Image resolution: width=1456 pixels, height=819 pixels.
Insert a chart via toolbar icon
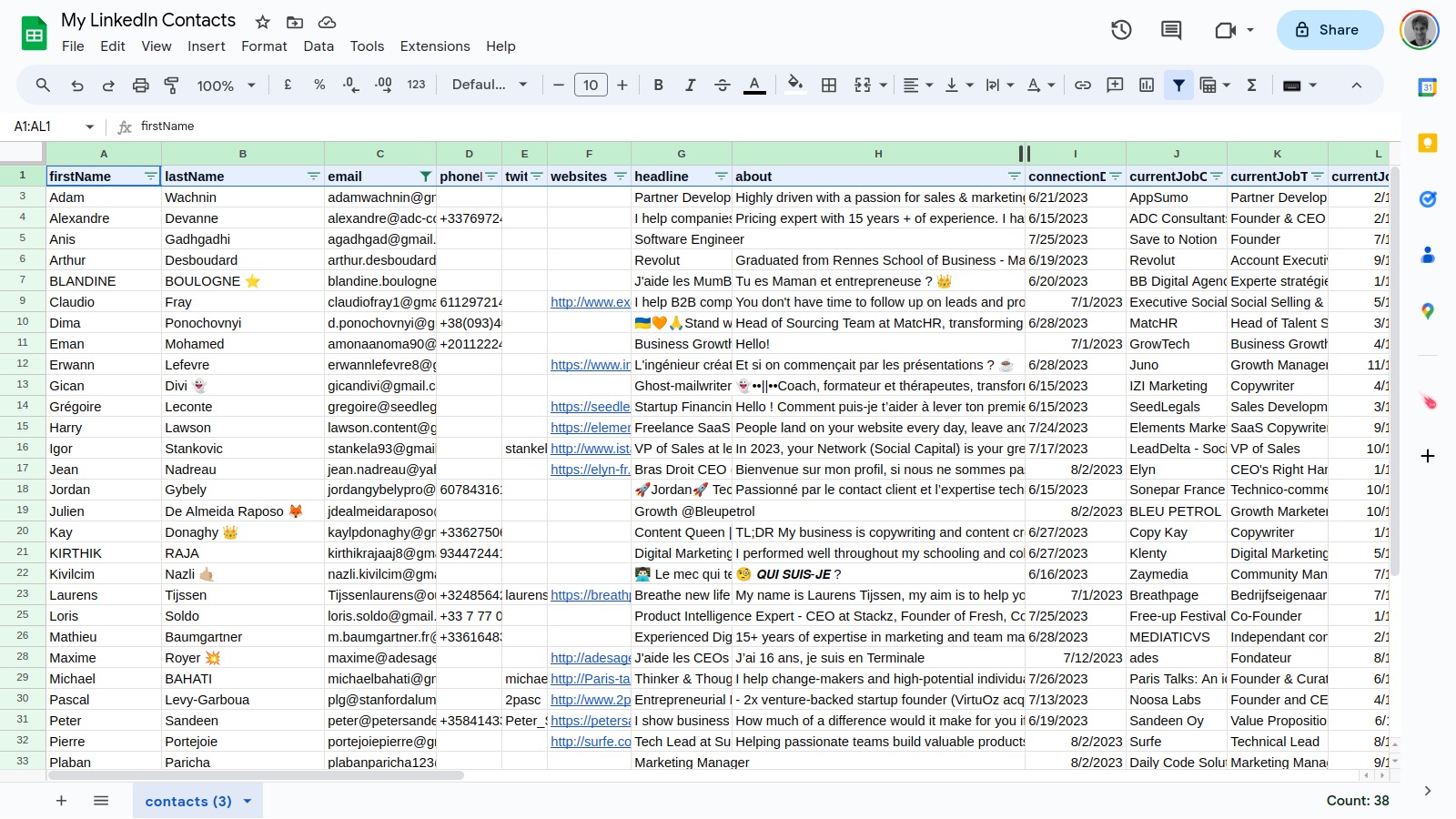click(1147, 85)
